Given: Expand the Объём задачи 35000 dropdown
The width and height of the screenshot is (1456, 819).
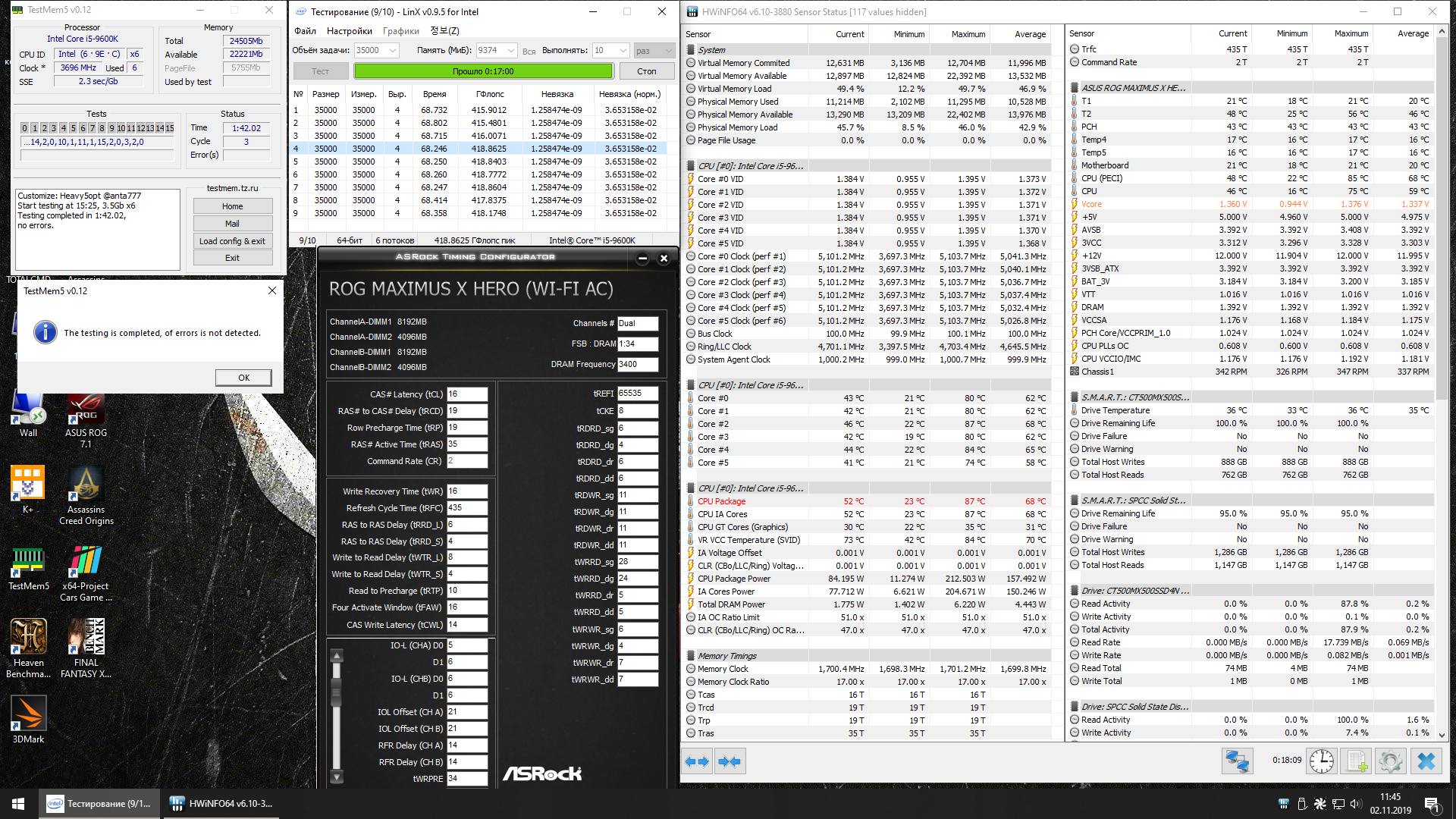Looking at the screenshot, I should [x=393, y=51].
